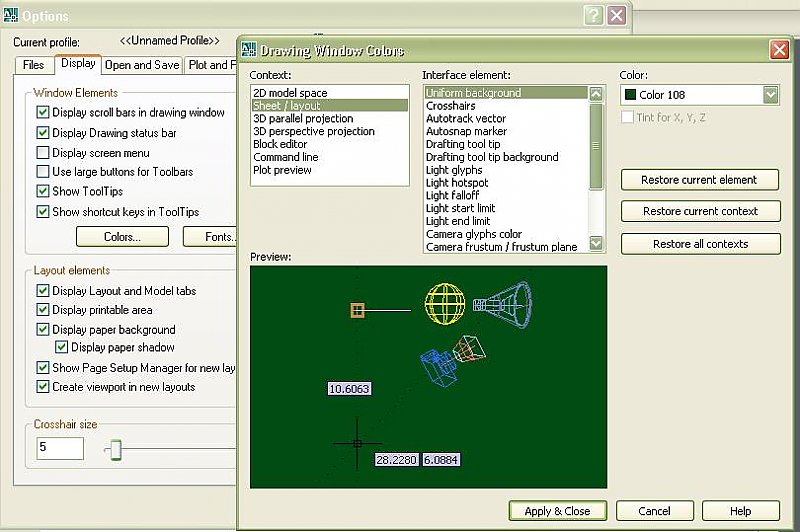Open the Open and Save tab
The width and height of the screenshot is (800, 532).
click(142, 65)
